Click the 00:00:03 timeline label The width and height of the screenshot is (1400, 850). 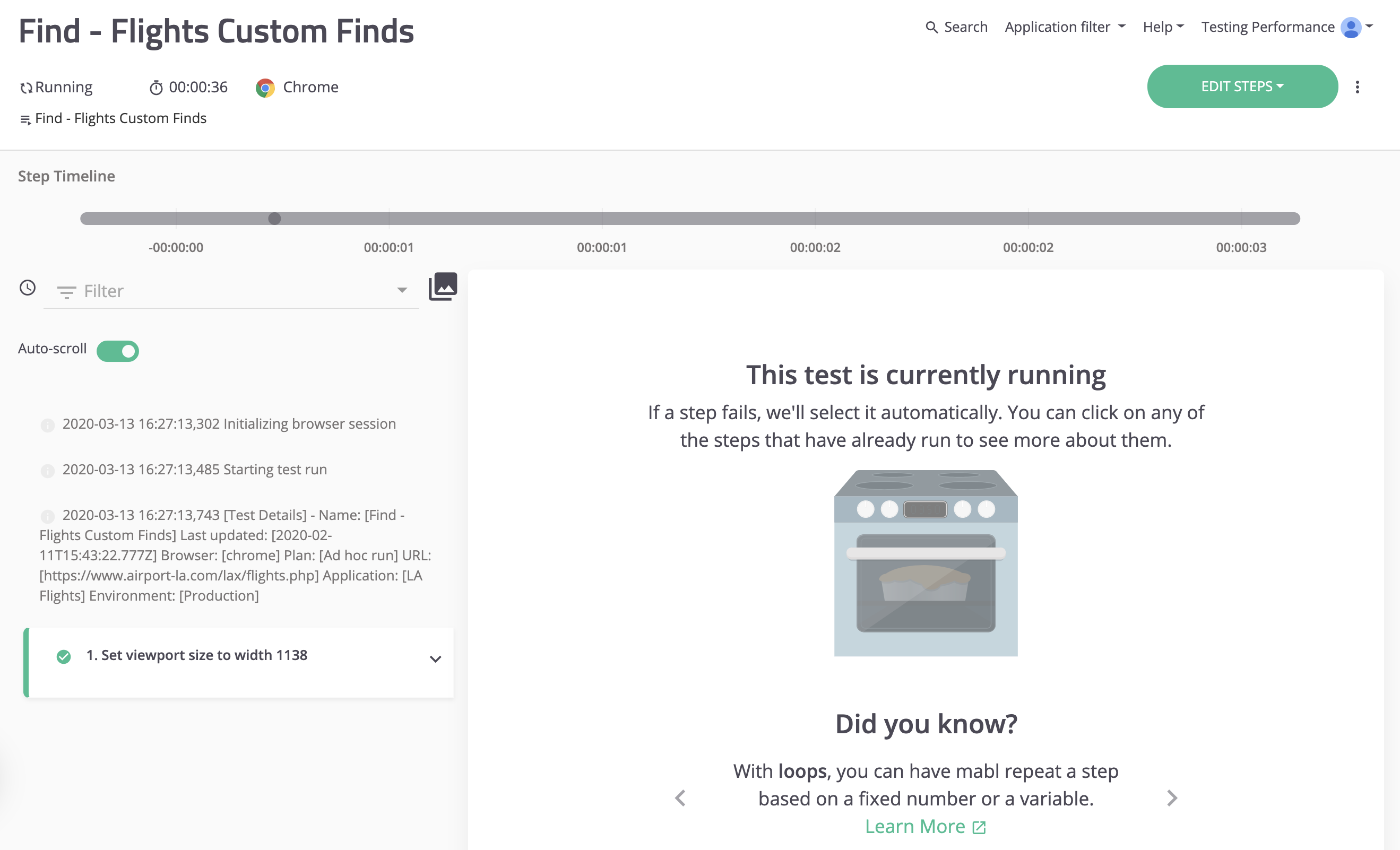coord(1241,248)
